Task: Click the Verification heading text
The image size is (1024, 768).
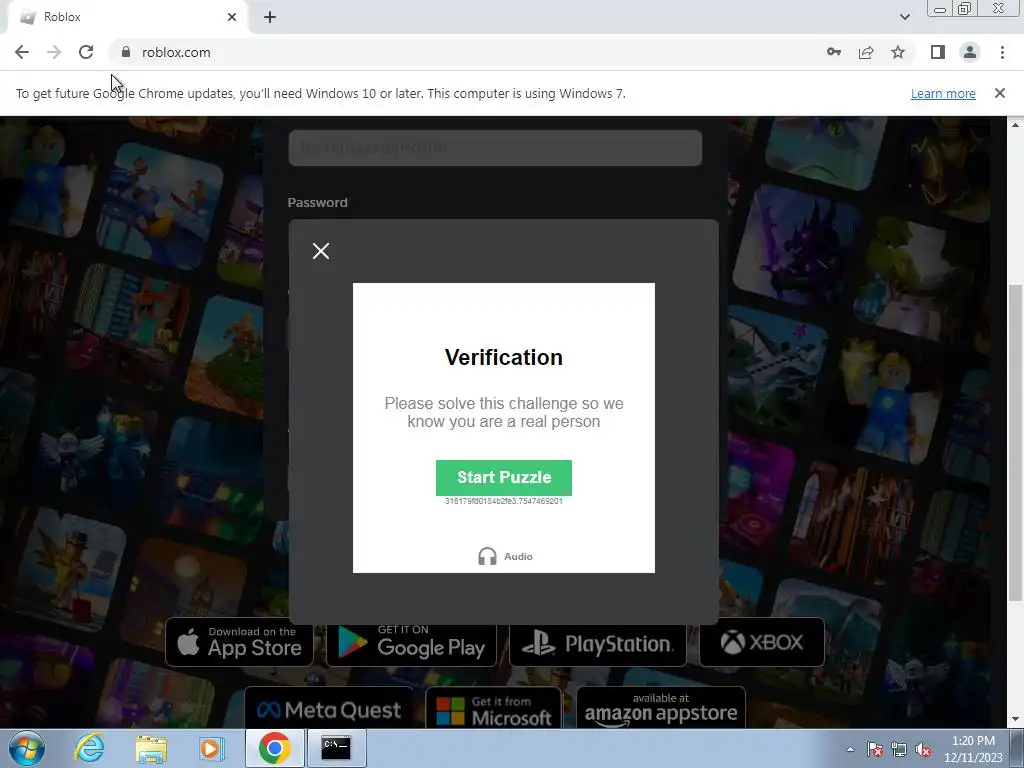Action: pos(504,357)
